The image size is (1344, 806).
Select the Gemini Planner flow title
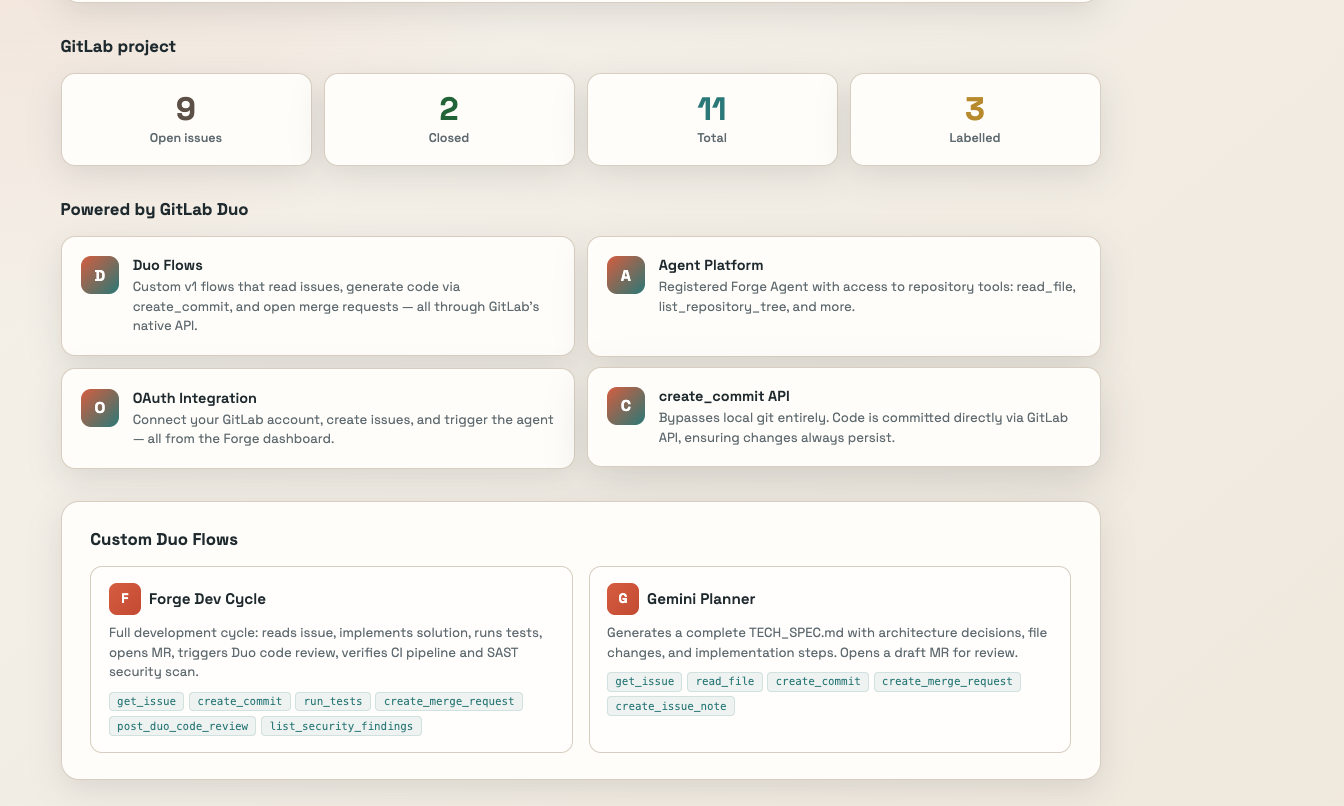click(x=701, y=599)
